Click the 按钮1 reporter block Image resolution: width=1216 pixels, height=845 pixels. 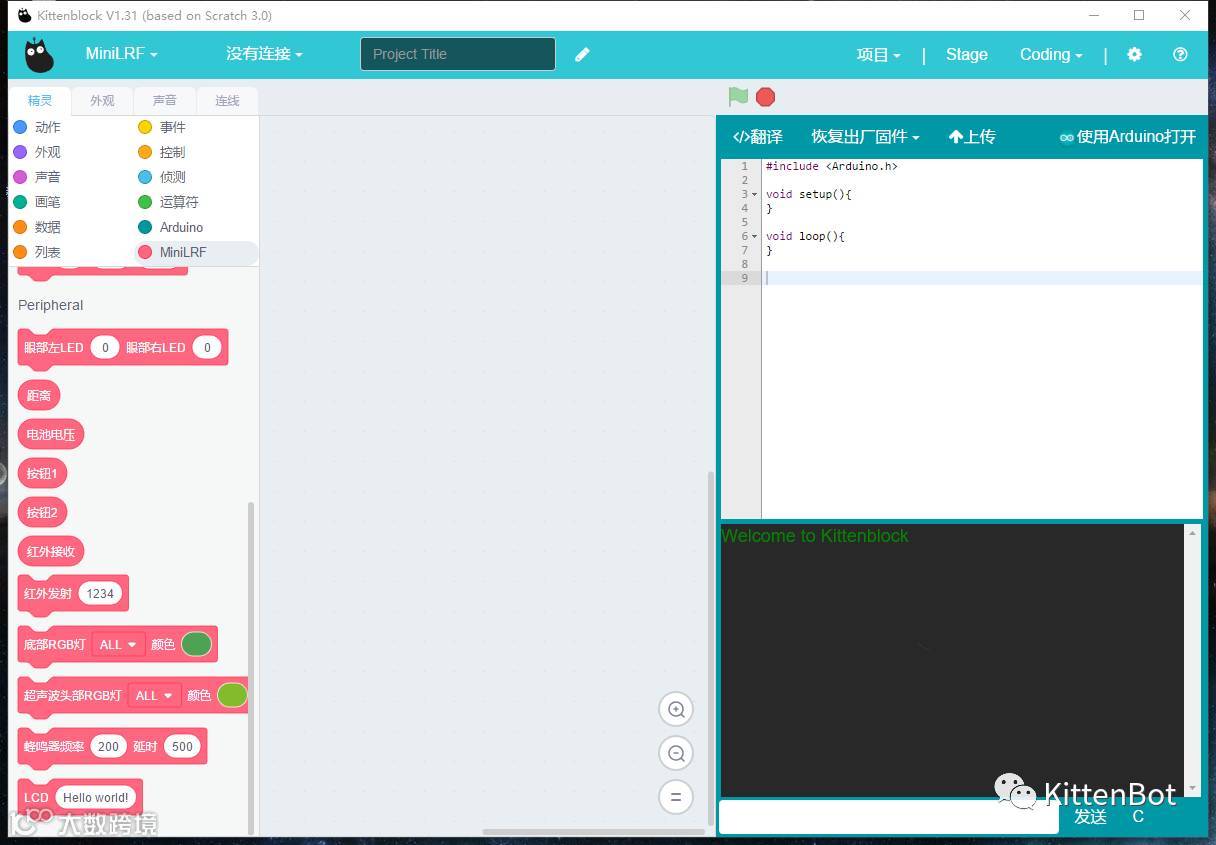pos(42,473)
